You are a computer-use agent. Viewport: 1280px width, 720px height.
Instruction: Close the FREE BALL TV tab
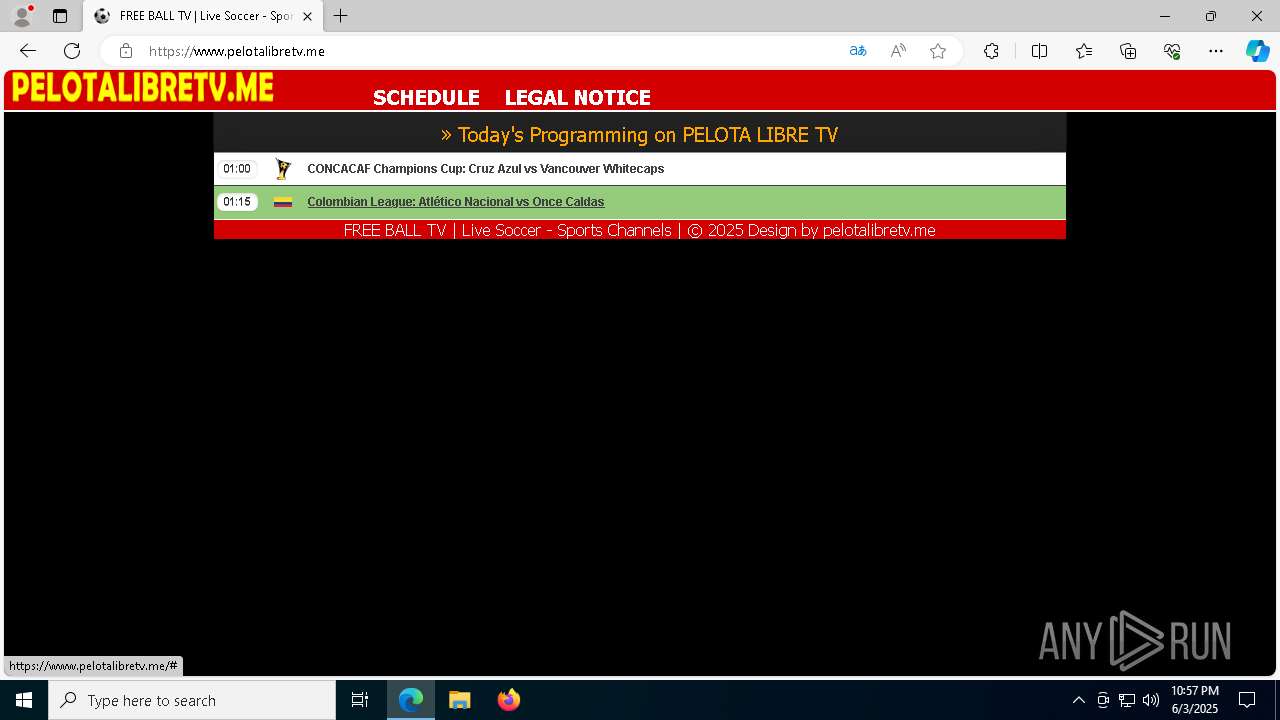click(308, 16)
